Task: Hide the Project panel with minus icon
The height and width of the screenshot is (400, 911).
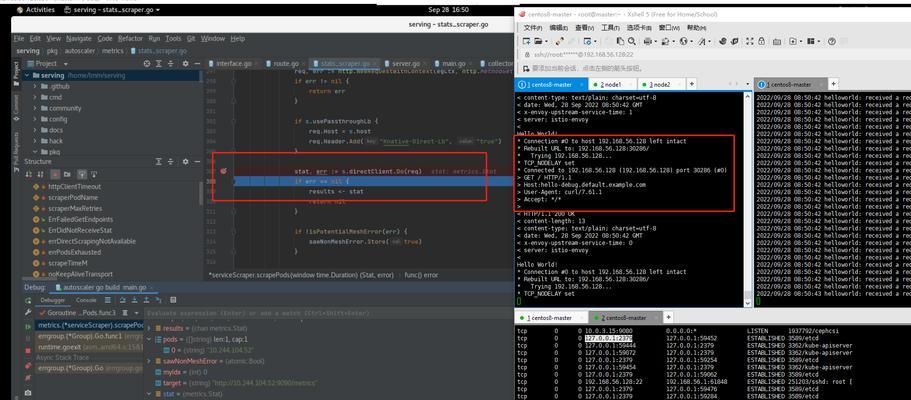Action: [x=197, y=63]
